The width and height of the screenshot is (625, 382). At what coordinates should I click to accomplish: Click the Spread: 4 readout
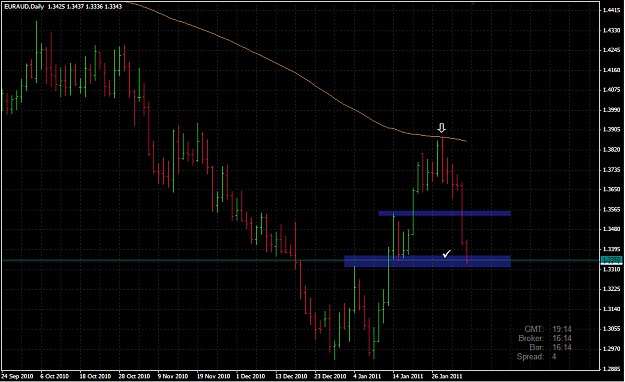[537, 357]
